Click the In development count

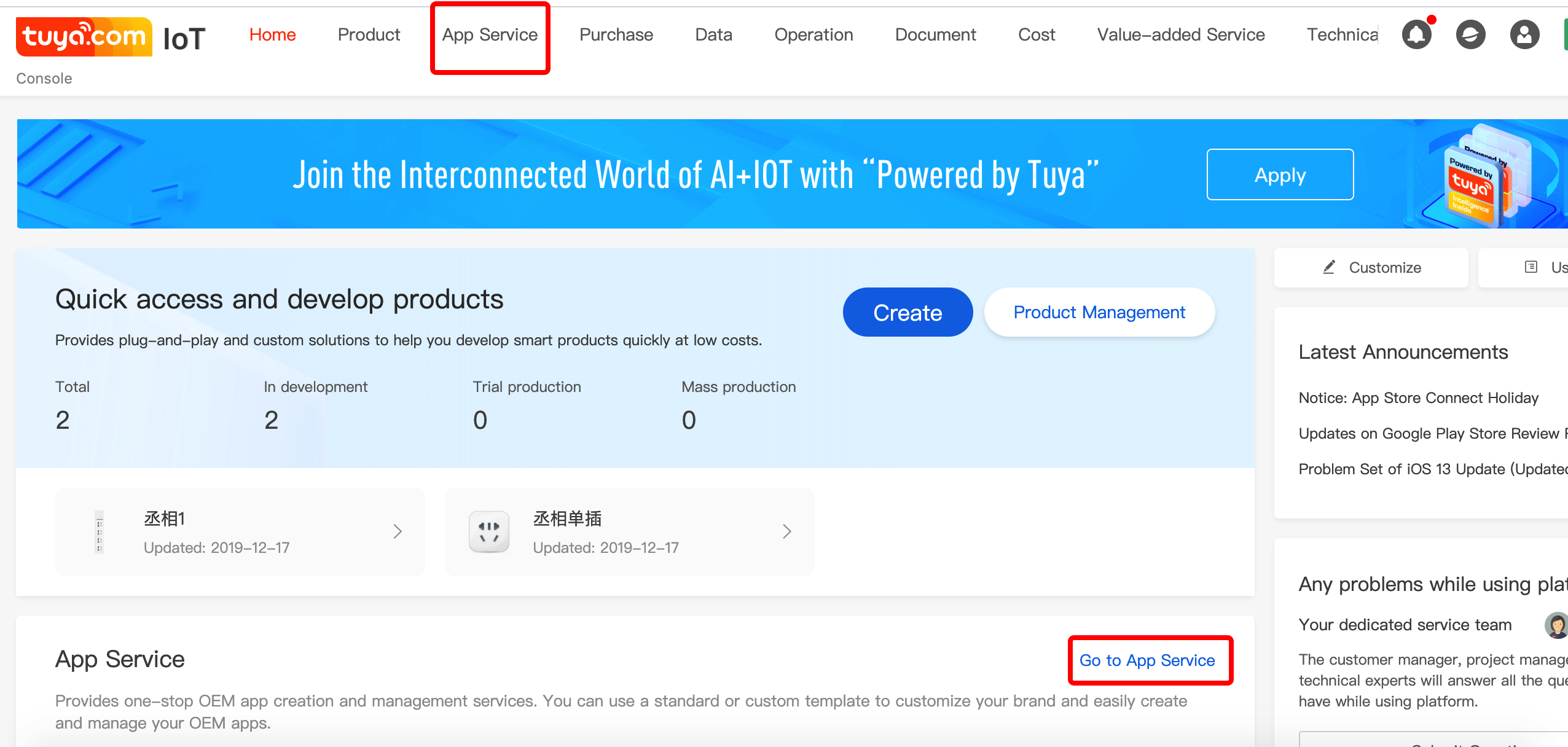pyautogui.click(x=272, y=420)
